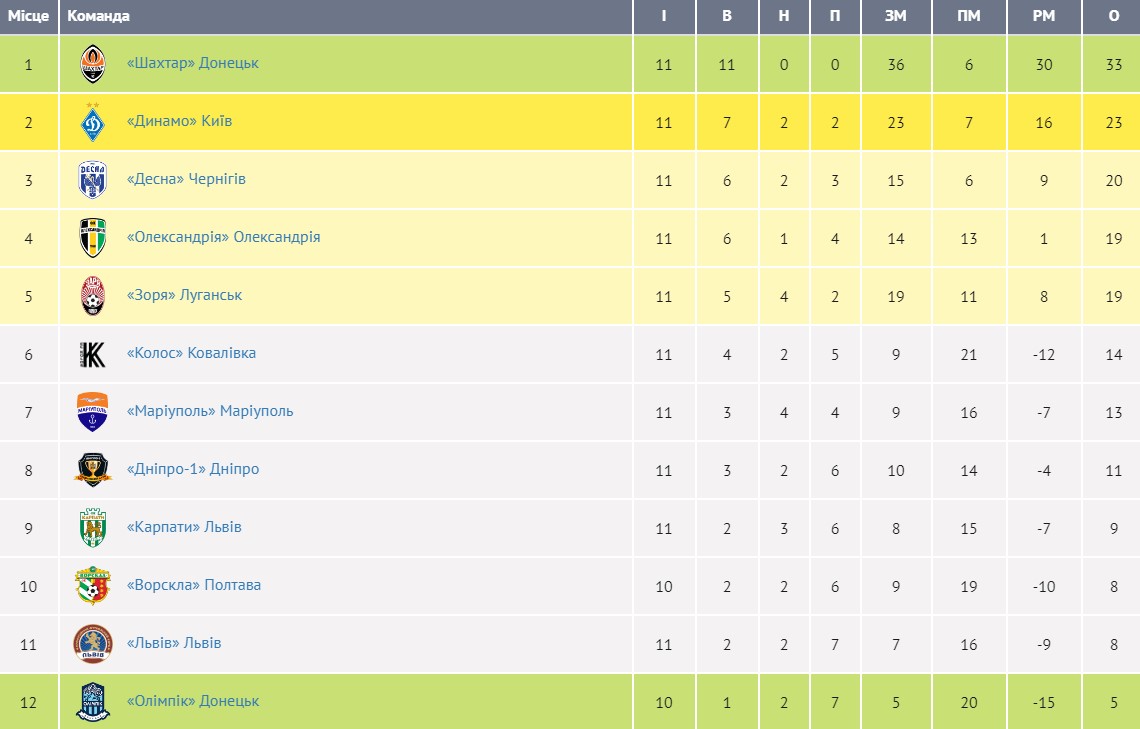The width and height of the screenshot is (1140, 729).
Task: Click the «О» points column header
Action: coord(1114,16)
